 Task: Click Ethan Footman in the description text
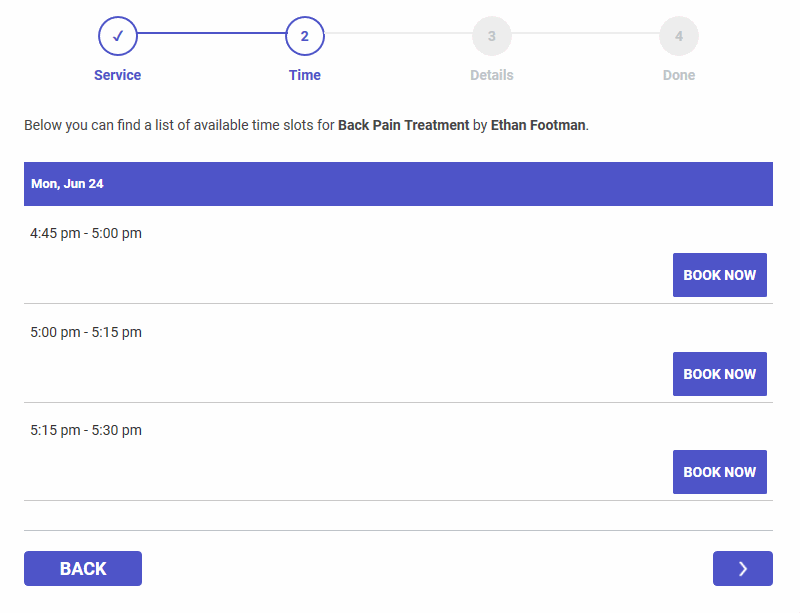coord(537,125)
